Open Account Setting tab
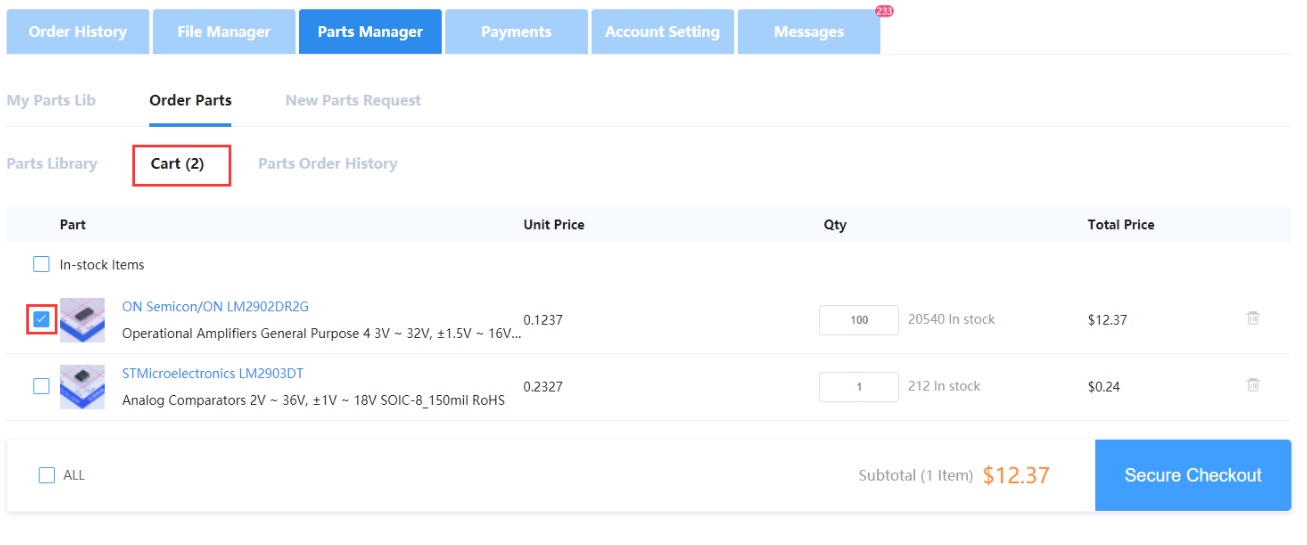 click(662, 32)
